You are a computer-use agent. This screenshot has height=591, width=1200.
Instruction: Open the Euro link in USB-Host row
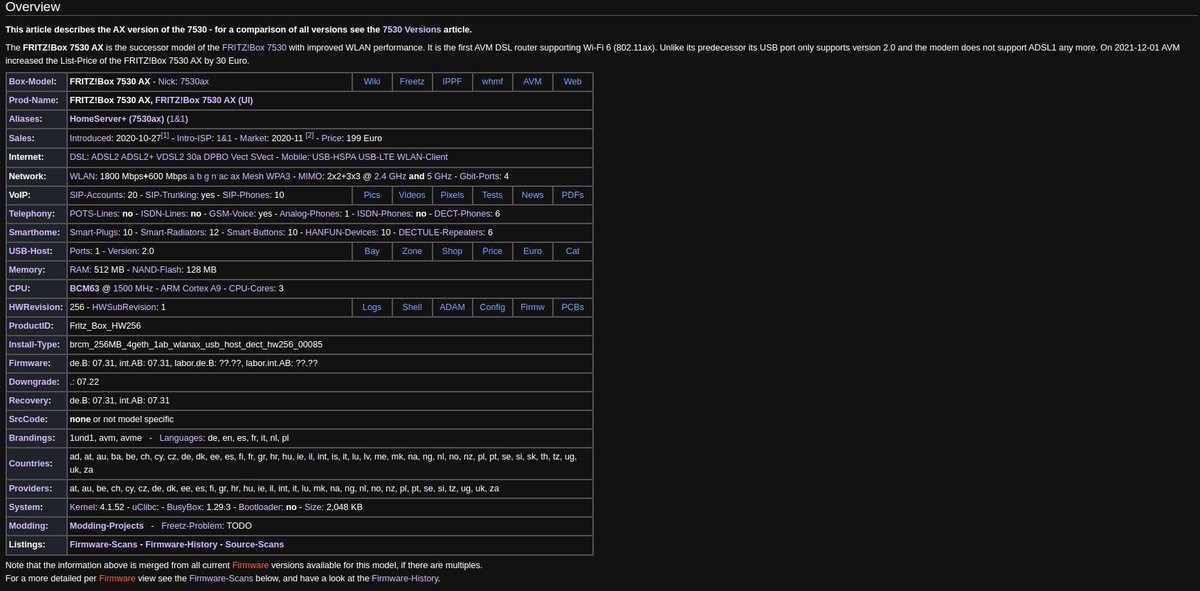click(x=532, y=251)
